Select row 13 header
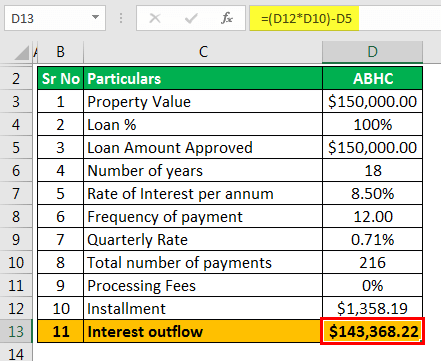 pyautogui.click(x=16, y=331)
